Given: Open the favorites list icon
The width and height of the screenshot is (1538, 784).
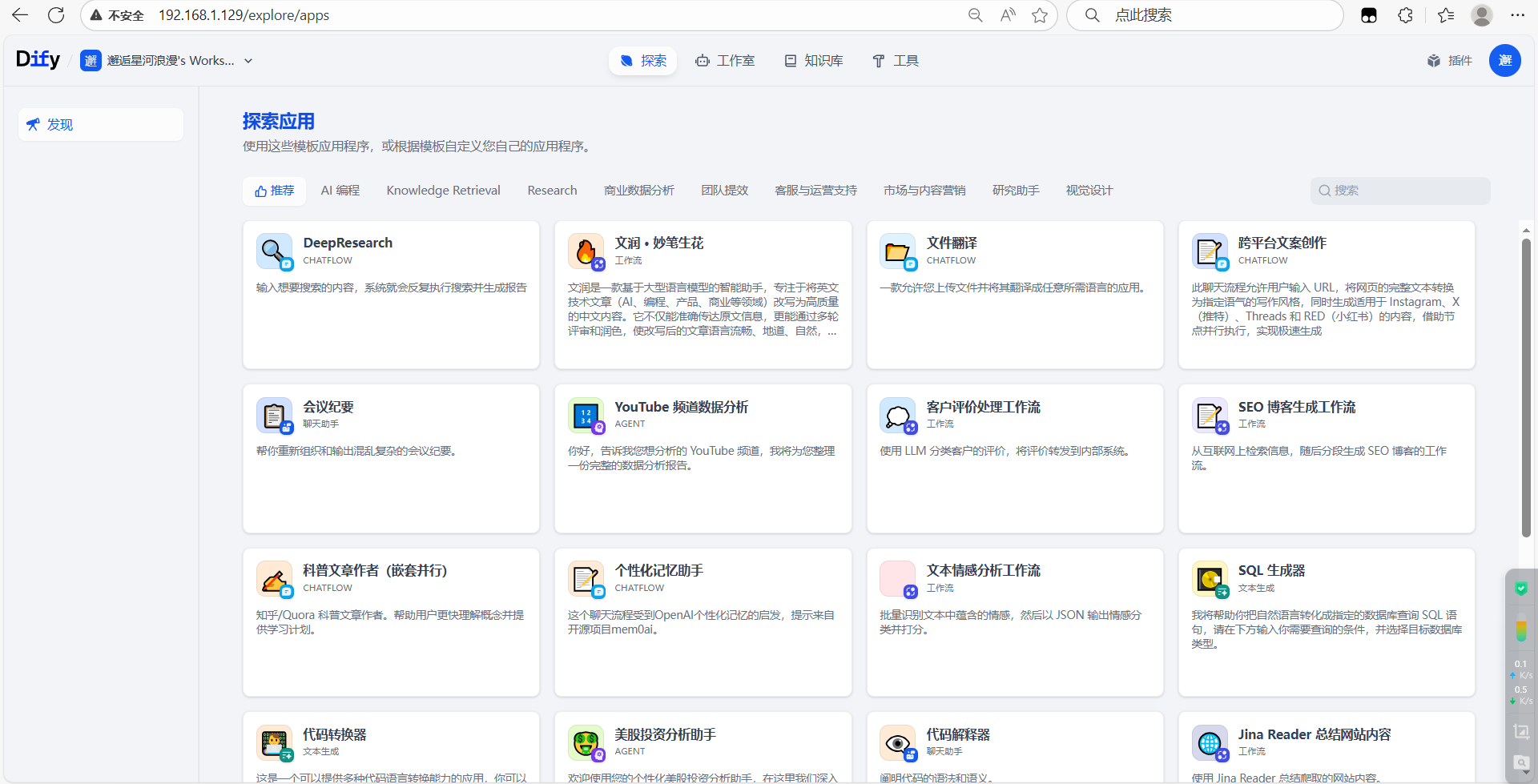Looking at the screenshot, I should coord(1446,15).
